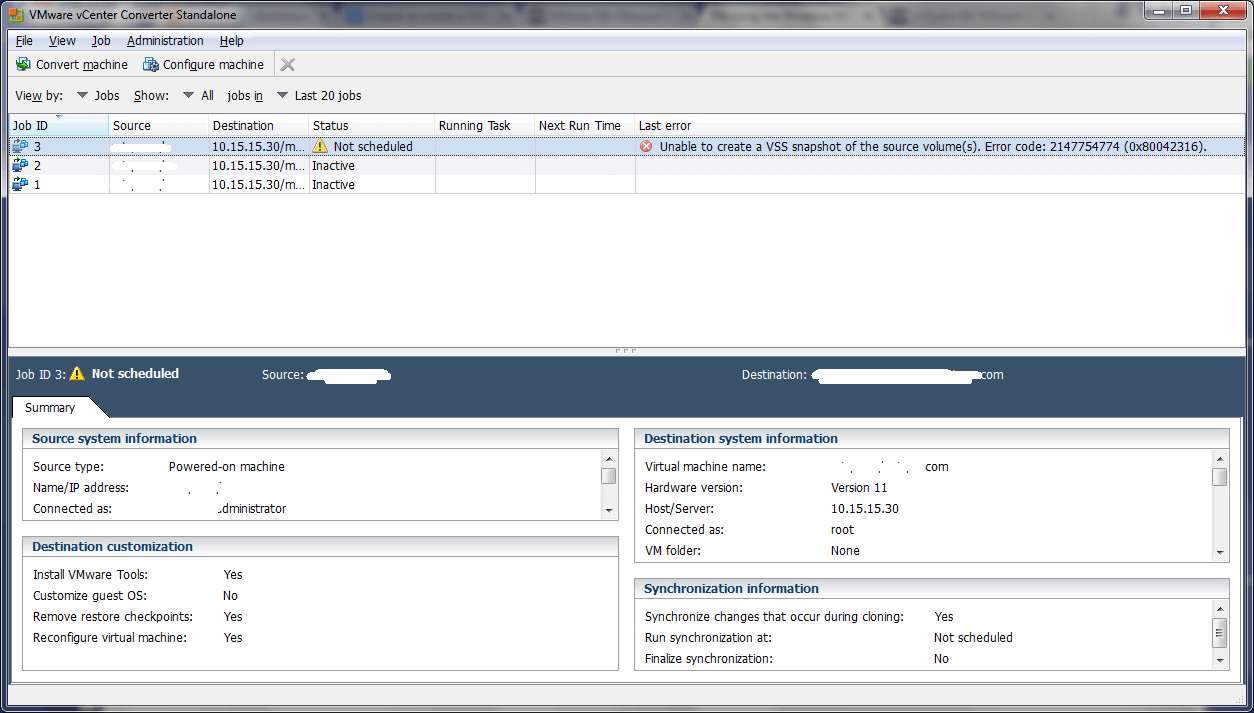Click "Not scheduled" value for Run synchronization at
This screenshot has width=1254, height=713.
973,638
